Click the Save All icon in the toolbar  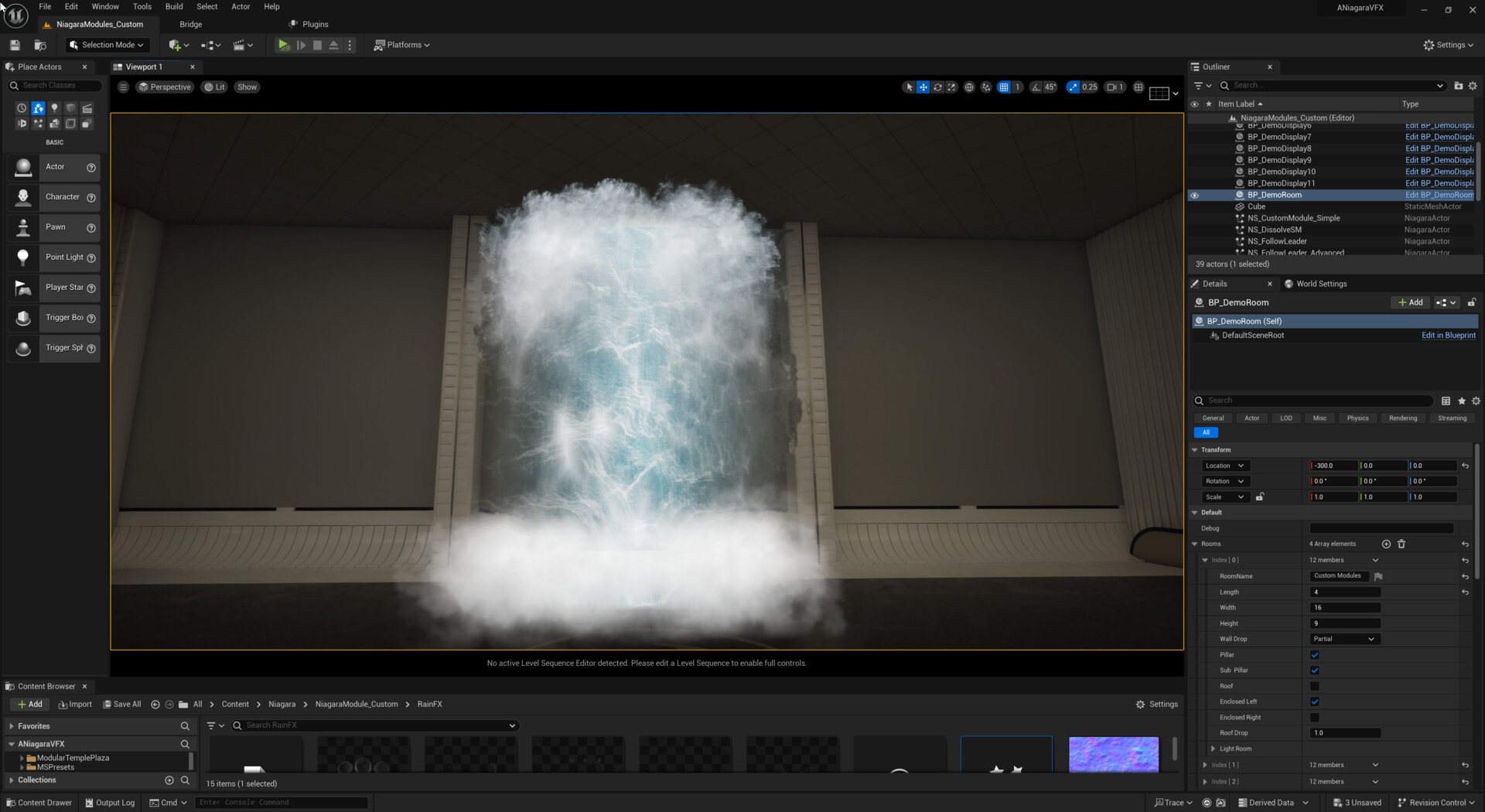(x=14, y=44)
